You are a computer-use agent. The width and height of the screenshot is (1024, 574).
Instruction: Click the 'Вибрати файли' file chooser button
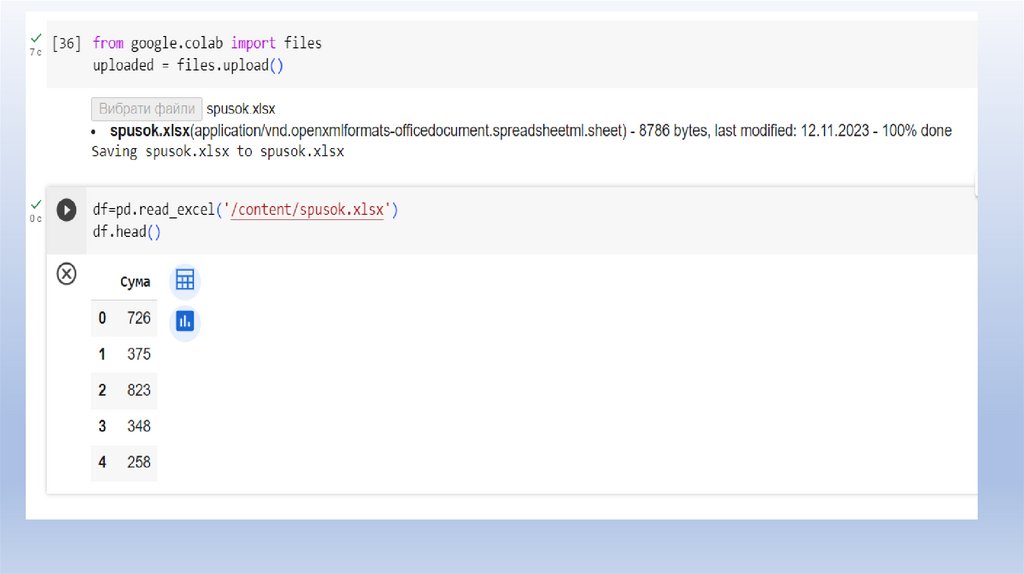146,108
